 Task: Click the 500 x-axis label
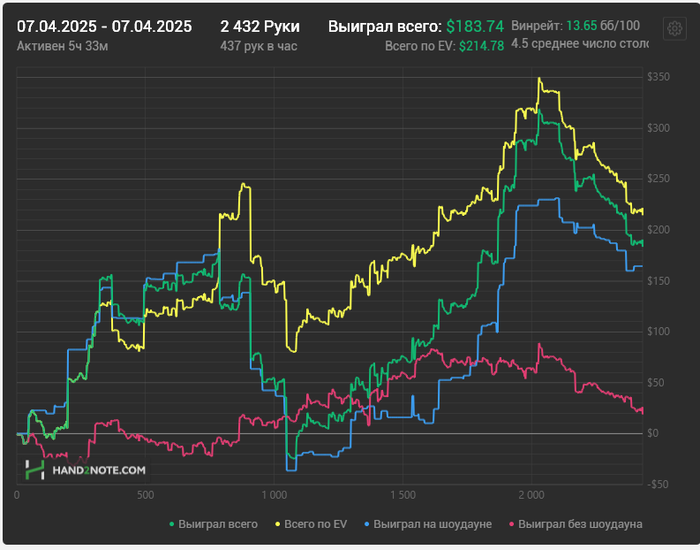(x=146, y=495)
